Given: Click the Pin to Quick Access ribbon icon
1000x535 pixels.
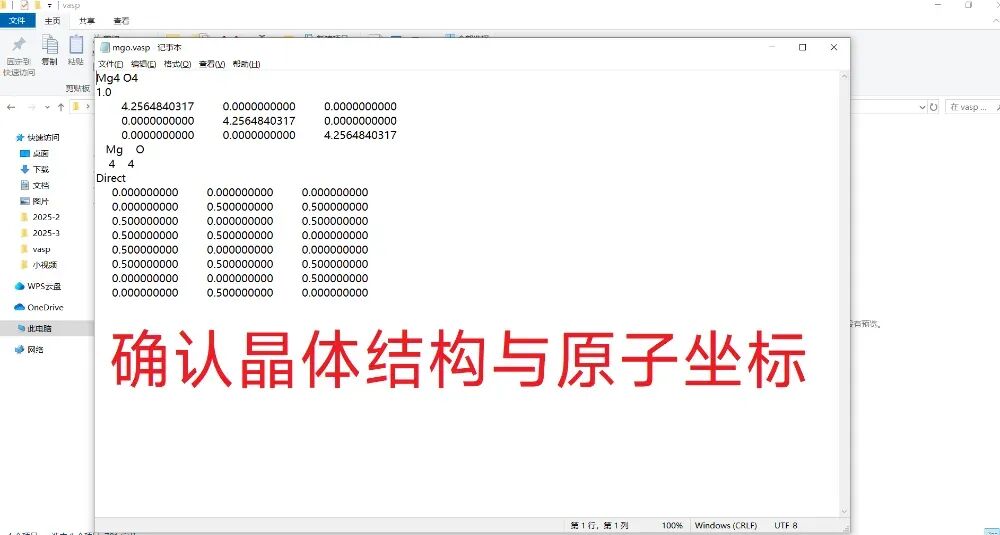Looking at the screenshot, I should [x=18, y=45].
